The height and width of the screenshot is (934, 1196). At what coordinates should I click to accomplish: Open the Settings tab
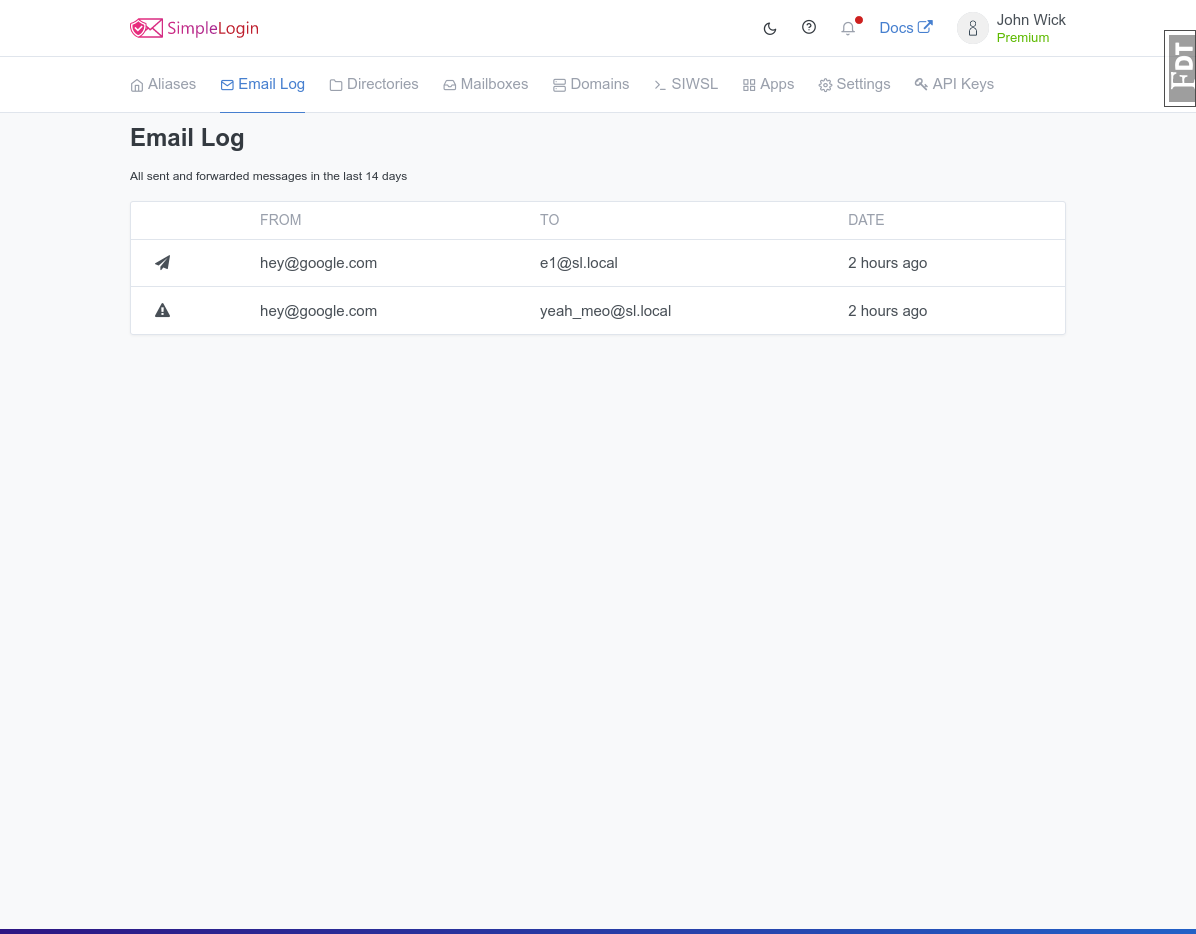(854, 84)
